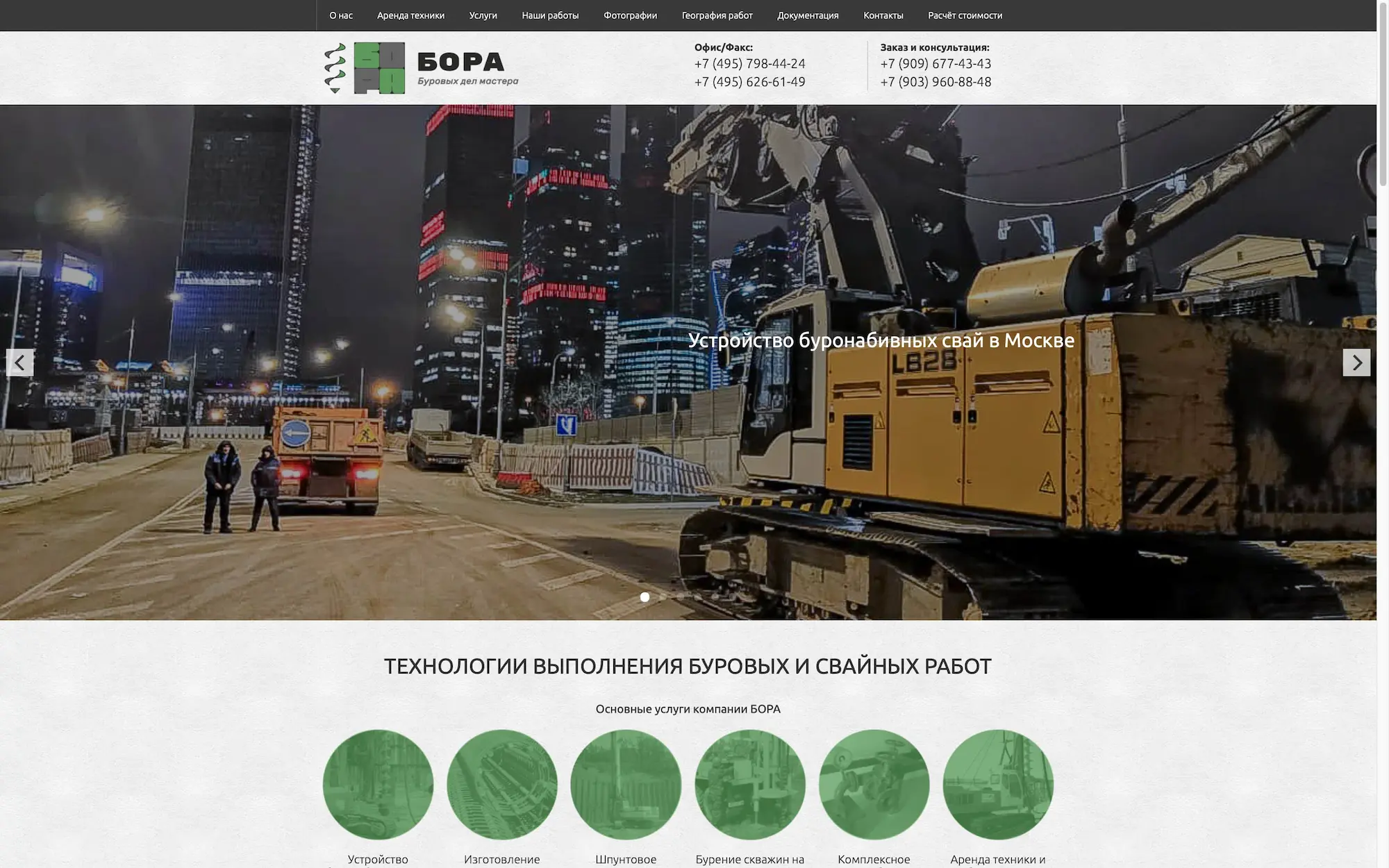The image size is (1389, 868).
Task: Click the БОРА logo icon
Action: coord(379,68)
